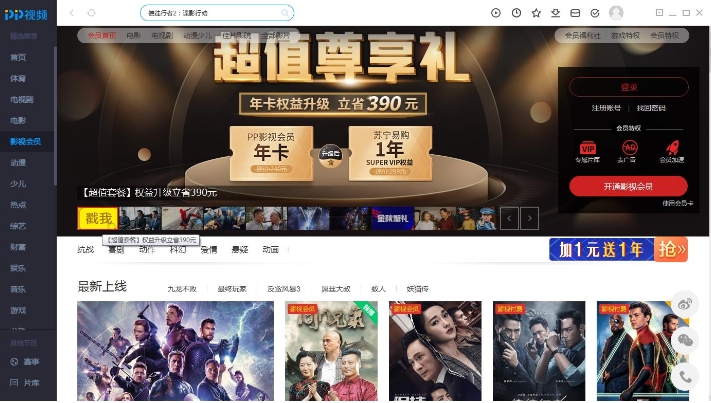This screenshot has width=711, height=403.
Task: Open 游戏特权 link
Action: (625, 35)
